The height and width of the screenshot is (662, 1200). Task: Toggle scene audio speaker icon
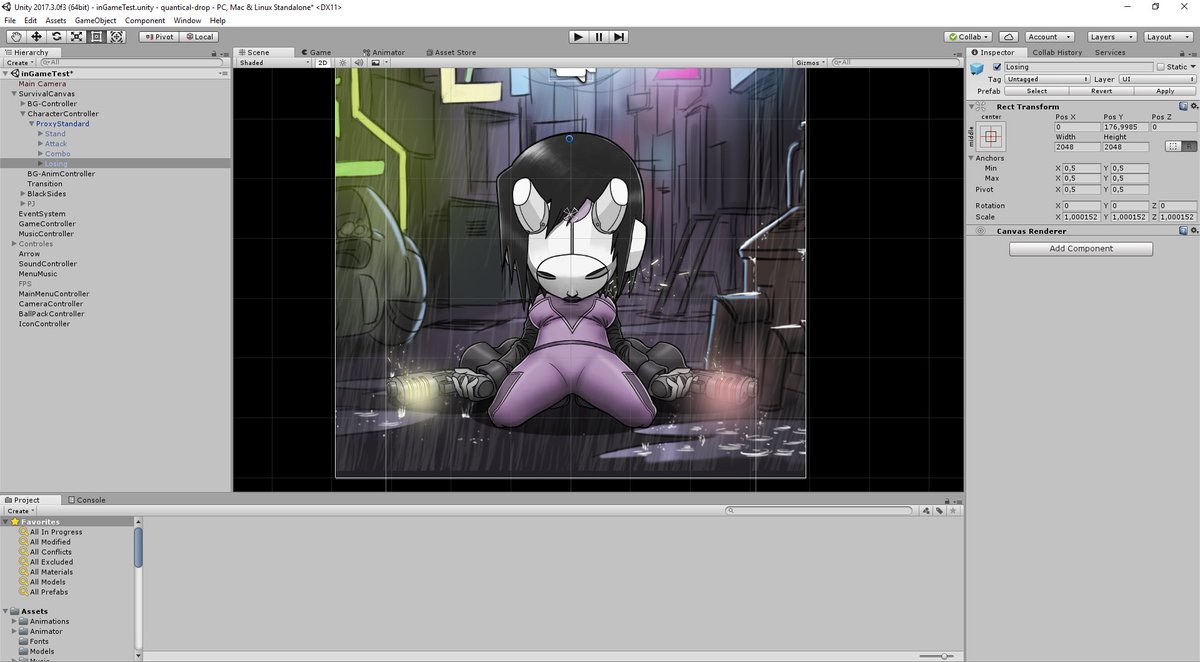click(x=358, y=62)
